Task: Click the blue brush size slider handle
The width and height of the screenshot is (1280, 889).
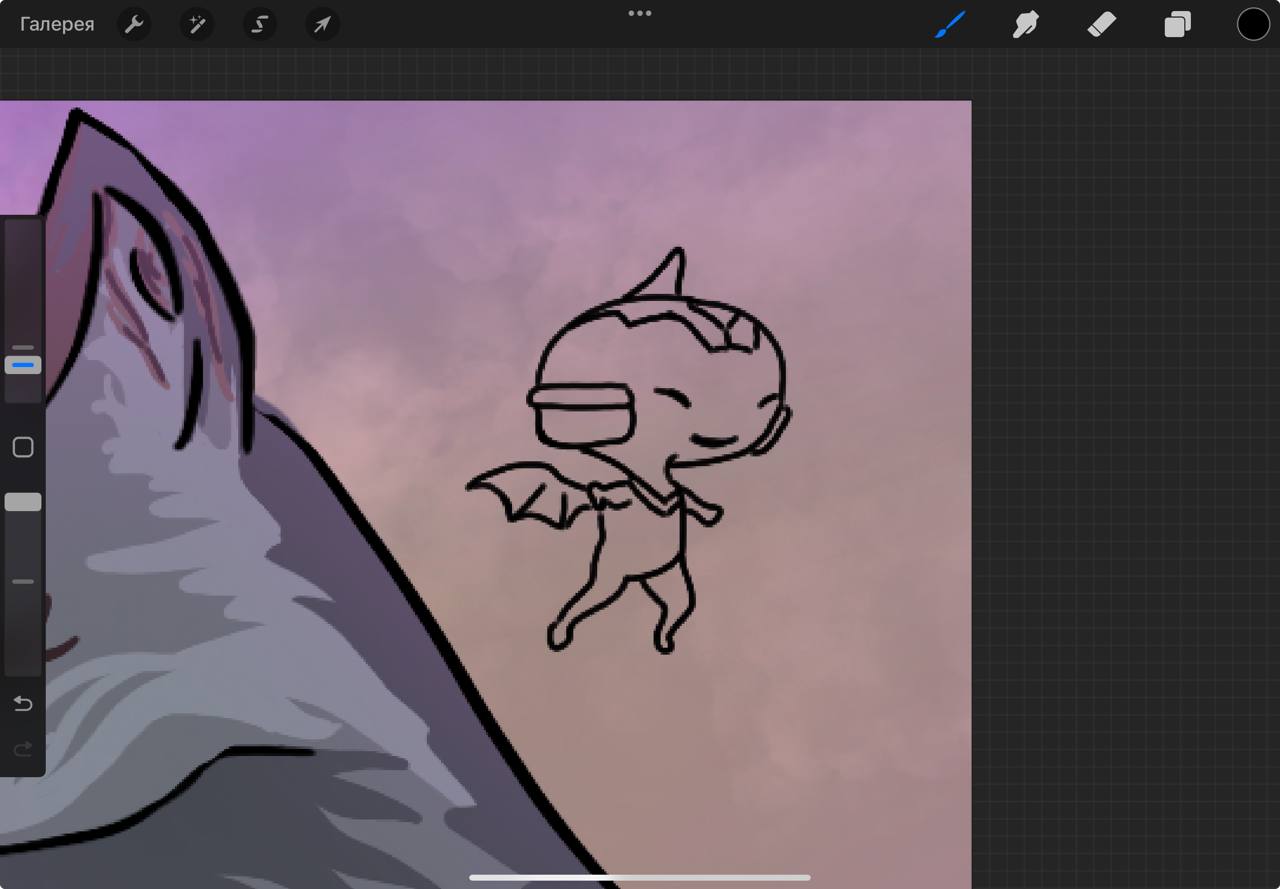Action: (x=23, y=365)
